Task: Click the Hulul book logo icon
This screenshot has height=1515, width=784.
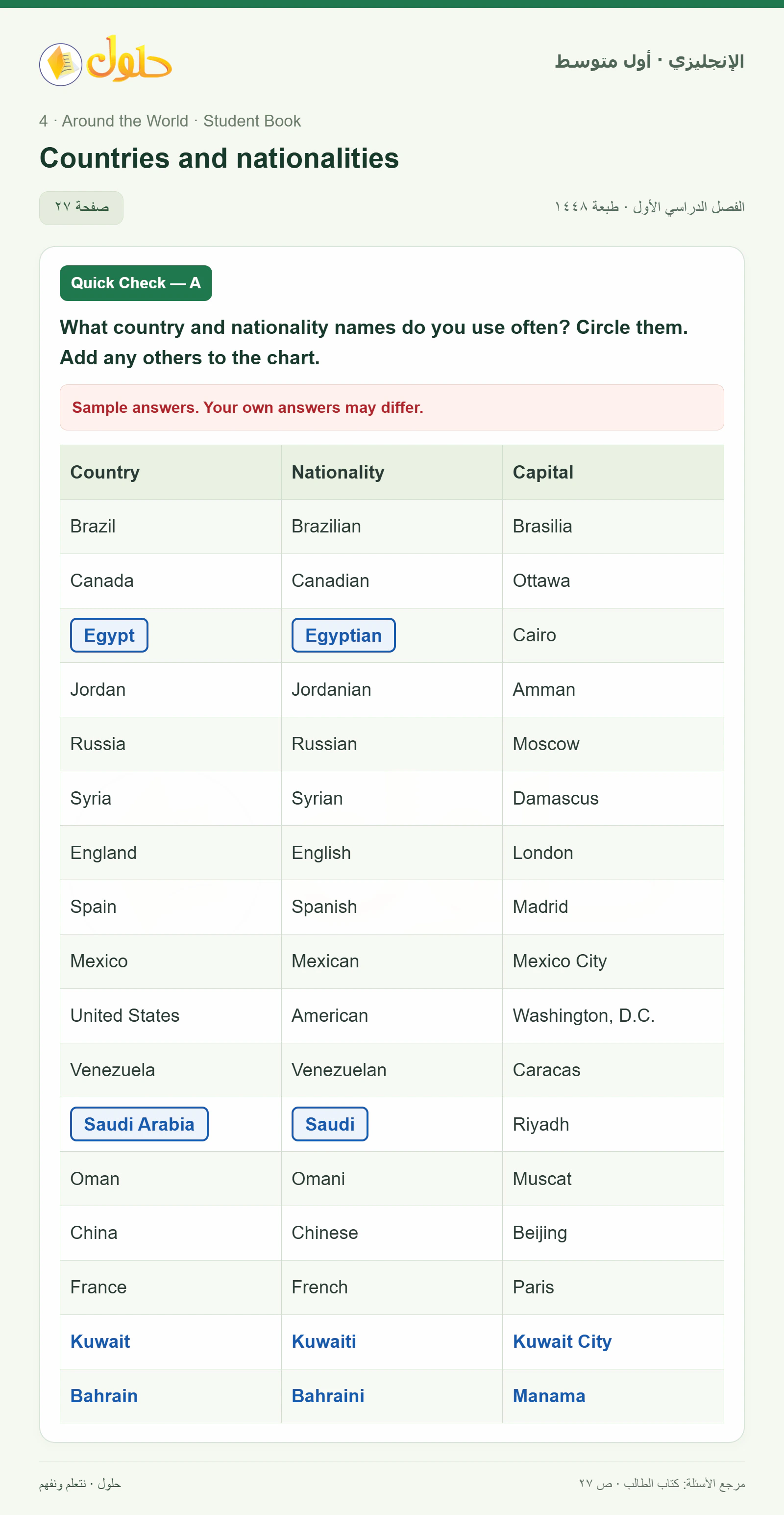Action: point(61,64)
